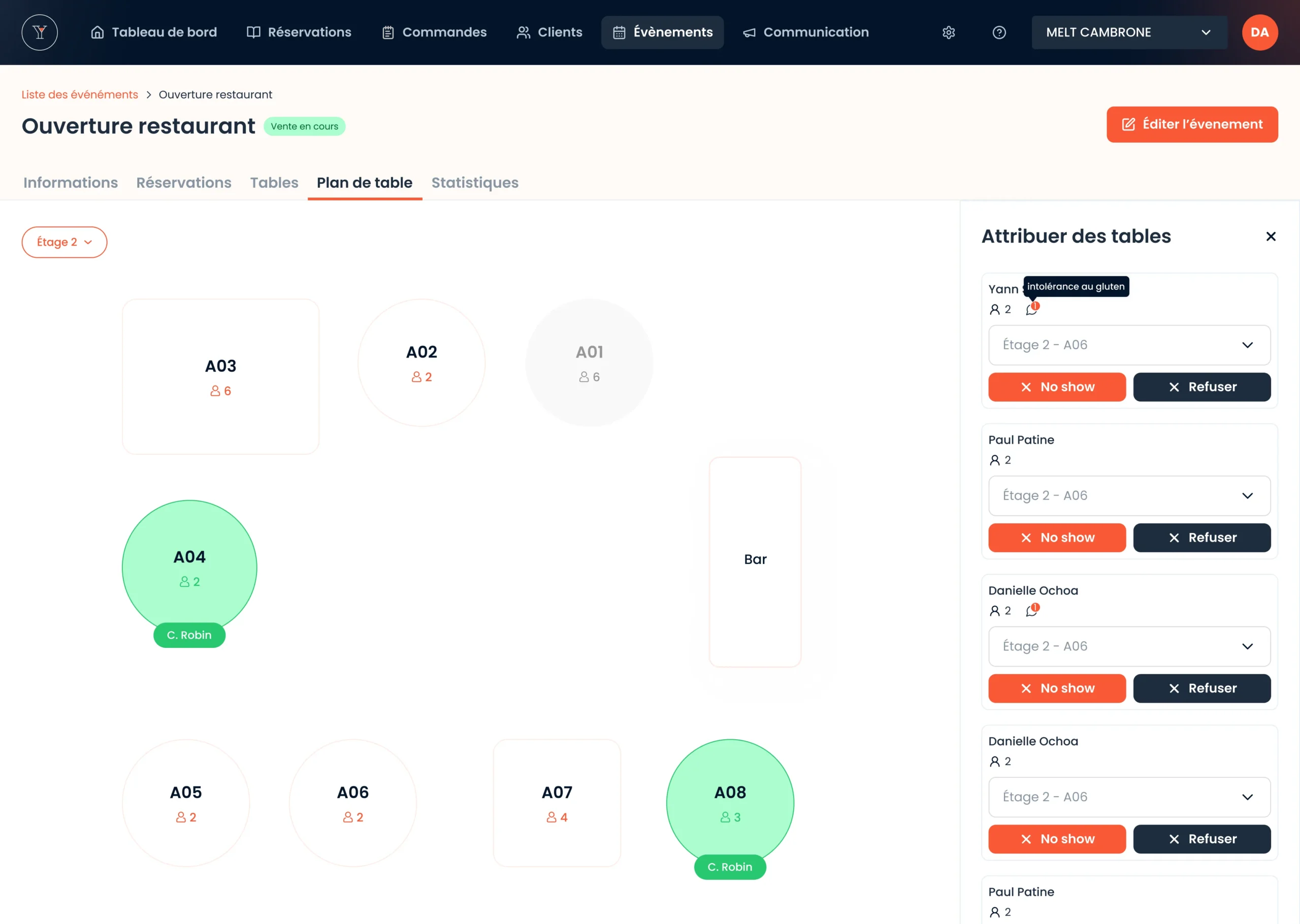
Task: Mark Yann as No show
Action: (x=1056, y=387)
